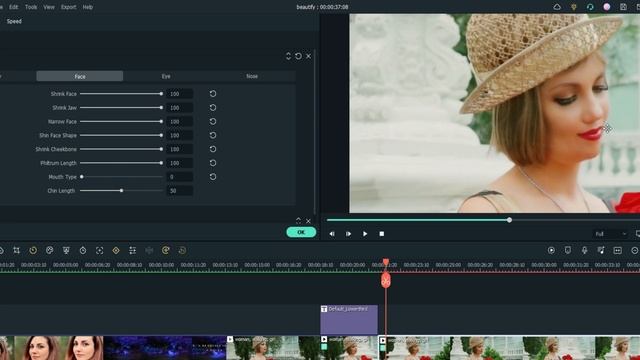This screenshot has width=640, height=360.
Task: Select the Speed tab
Action: pos(14,21)
